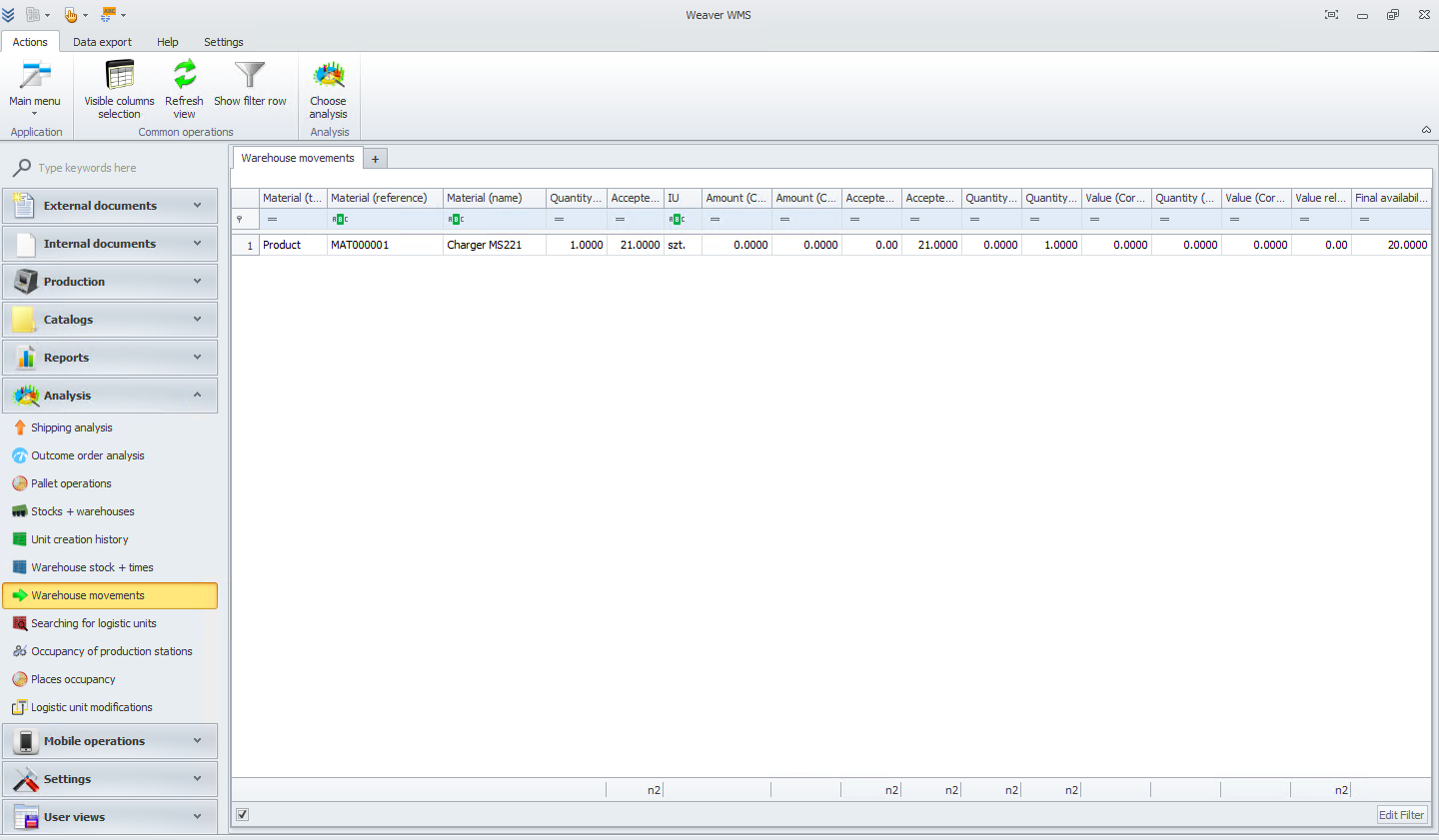Image resolution: width=1439 pixels, height=840 pixels.
Task: Toggle the filter enabled checkbox at bottom
Action: click(x=242, y=815)
